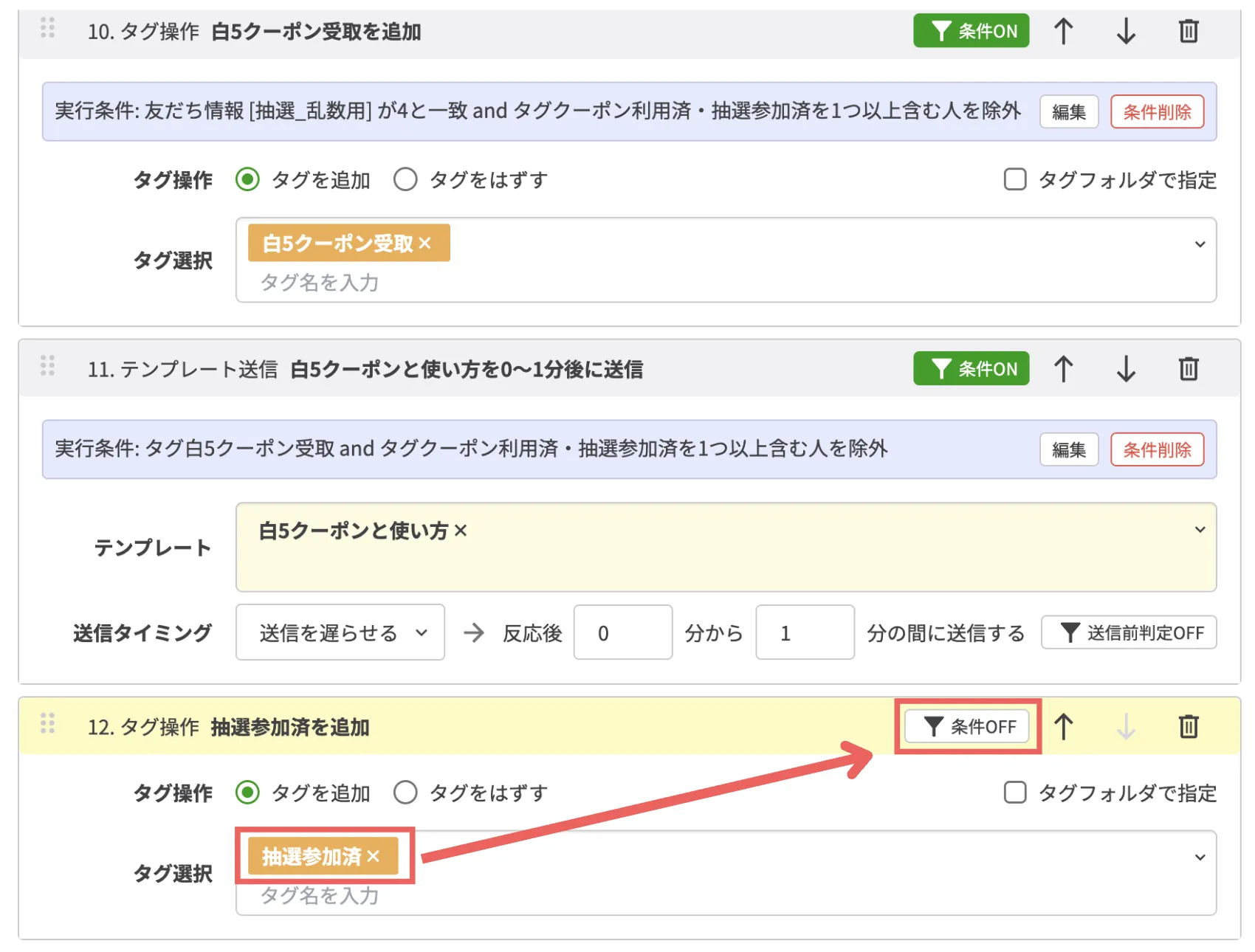Click 編集 button for action 11 condition
The height and width of the screenshot is (952, 1255).
tap(1069, 449)
